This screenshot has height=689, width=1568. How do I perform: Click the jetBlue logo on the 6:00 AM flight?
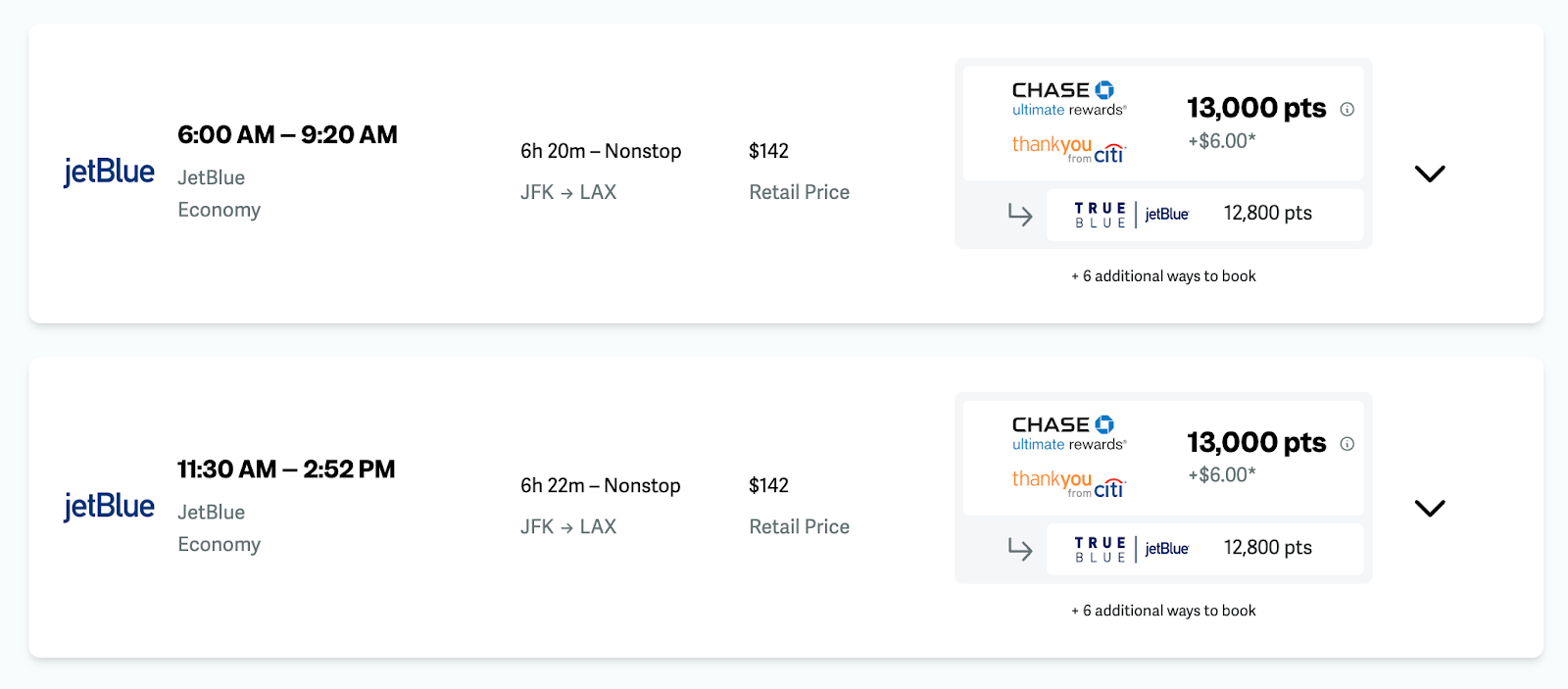[x=109, y=172]
